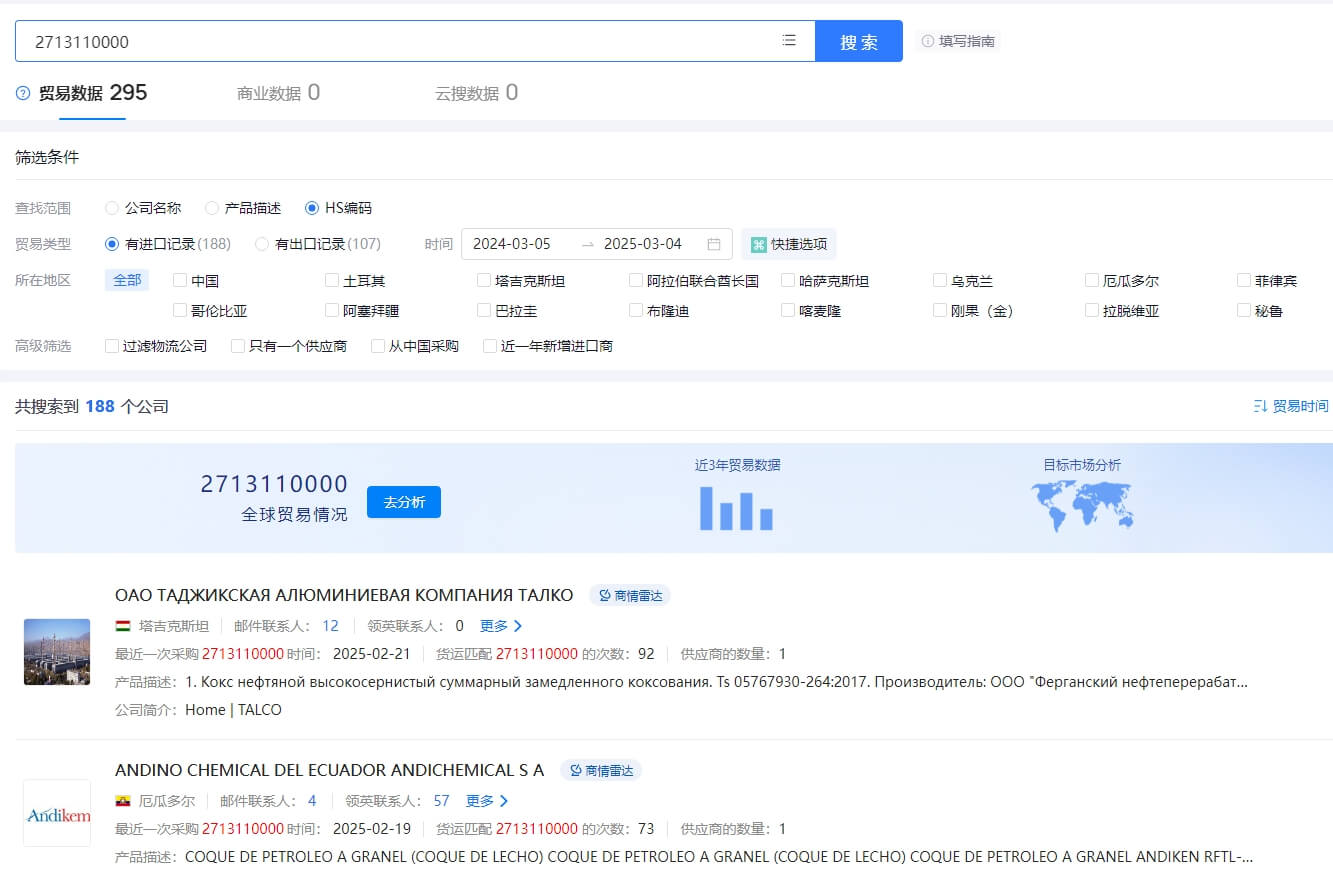
Task: Check the 阿拉伯联合酋长国 region checkbox
Action: [636, 281]
